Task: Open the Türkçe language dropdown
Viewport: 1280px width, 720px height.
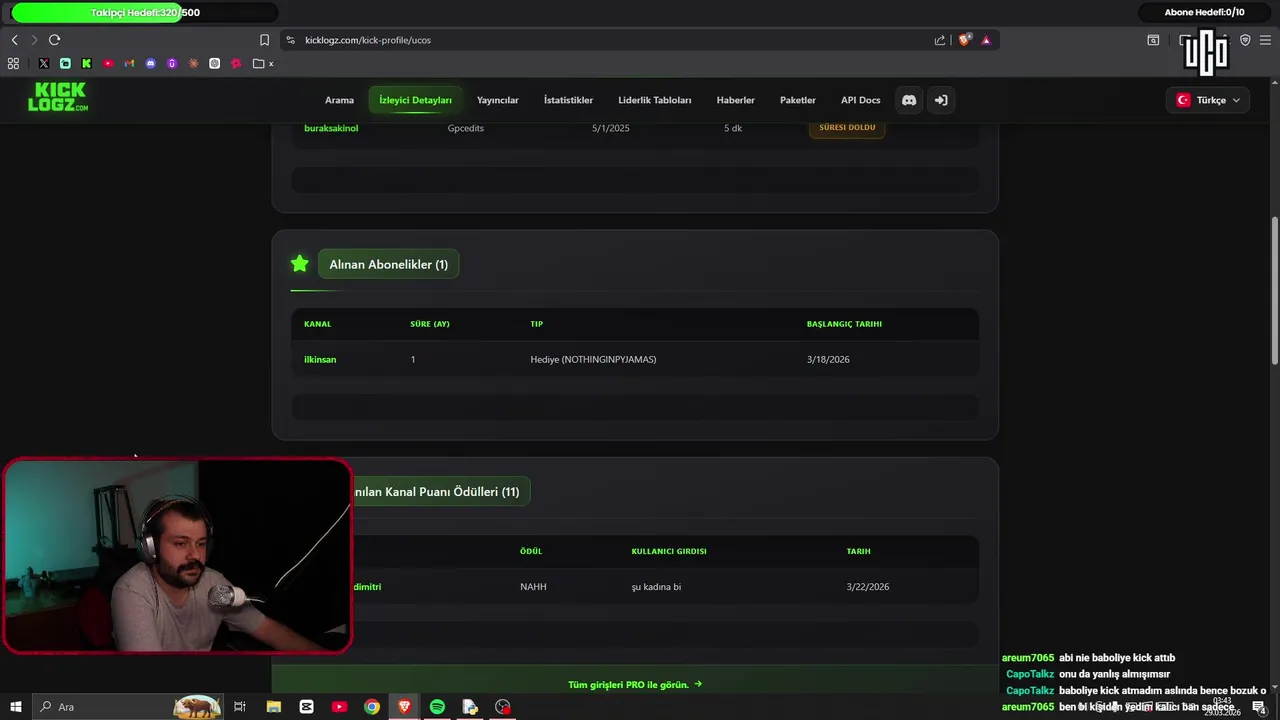Action: (1208, 100)
